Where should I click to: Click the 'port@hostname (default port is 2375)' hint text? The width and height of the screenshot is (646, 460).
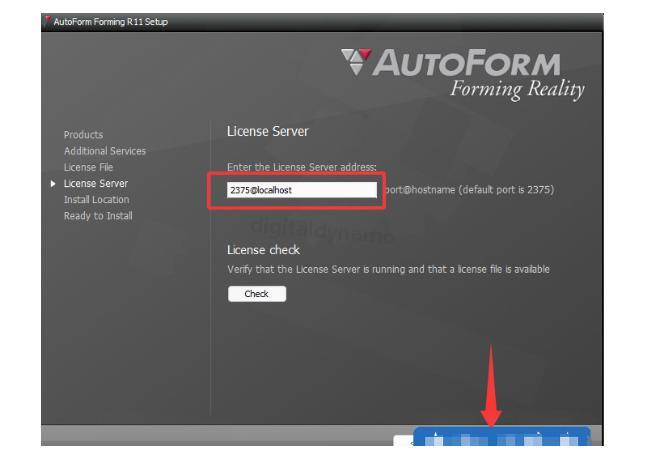470,190
